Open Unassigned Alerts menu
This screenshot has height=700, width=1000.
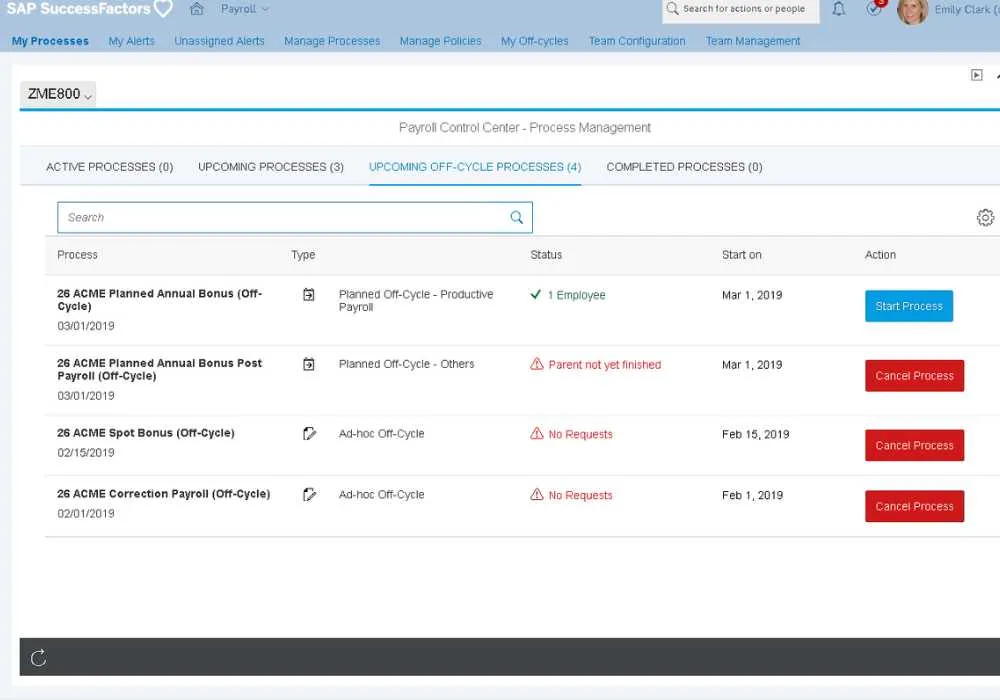click(x=219, y=41)
